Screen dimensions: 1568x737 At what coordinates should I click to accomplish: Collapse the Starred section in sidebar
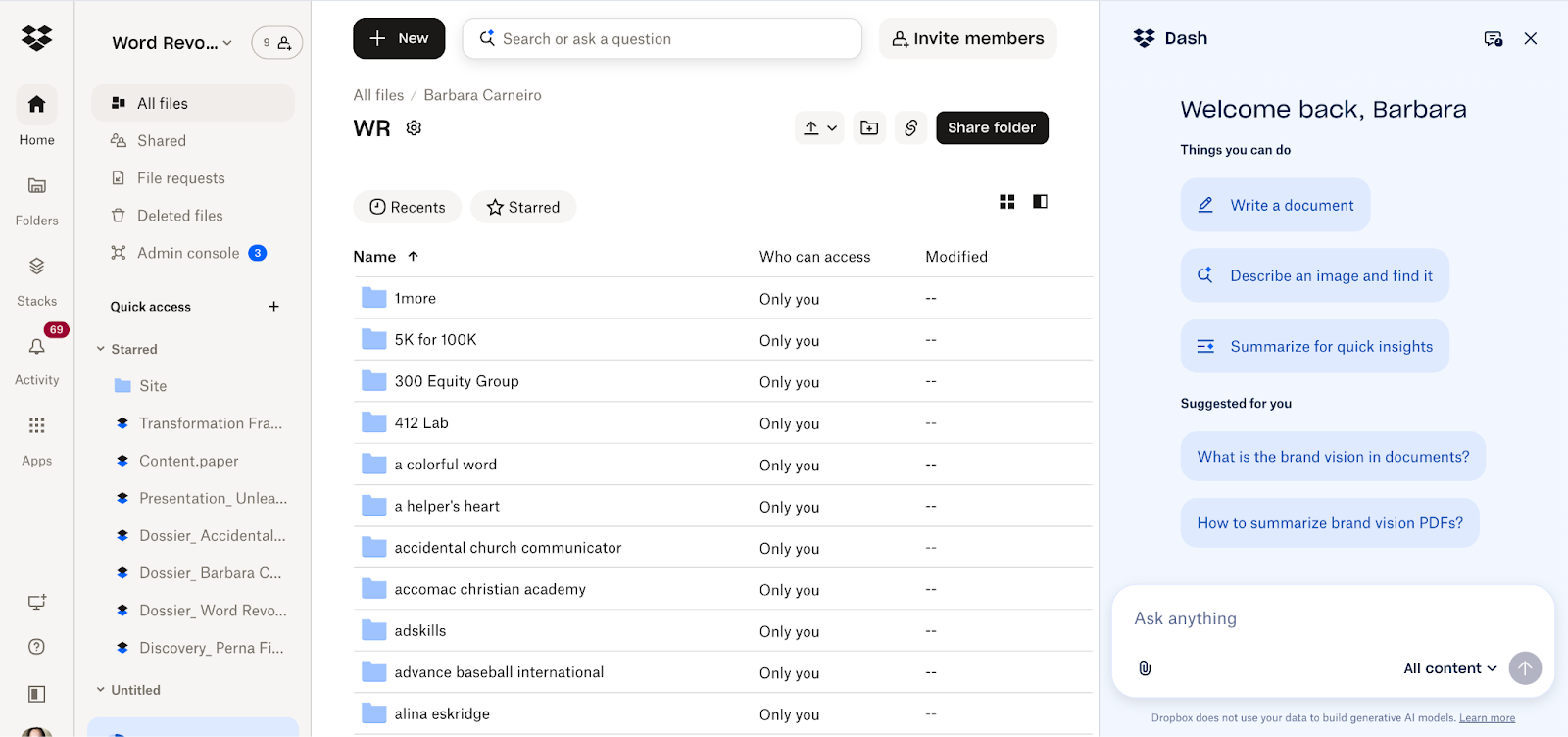(101, 349)
